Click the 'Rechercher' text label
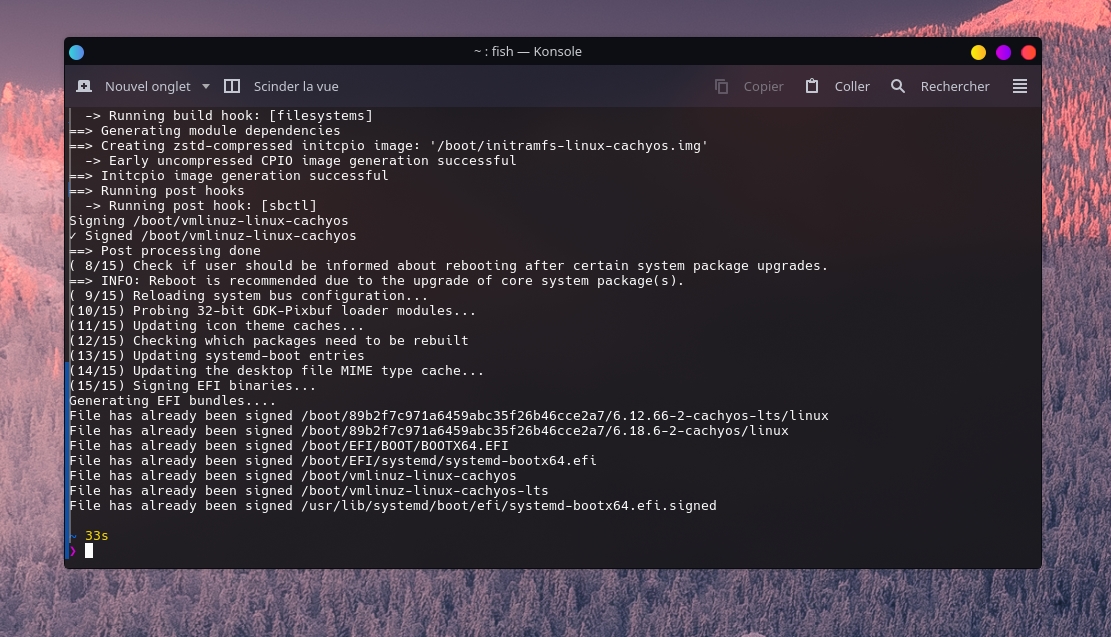Viewport: 1111px width, 637px height. coord(955,87)
